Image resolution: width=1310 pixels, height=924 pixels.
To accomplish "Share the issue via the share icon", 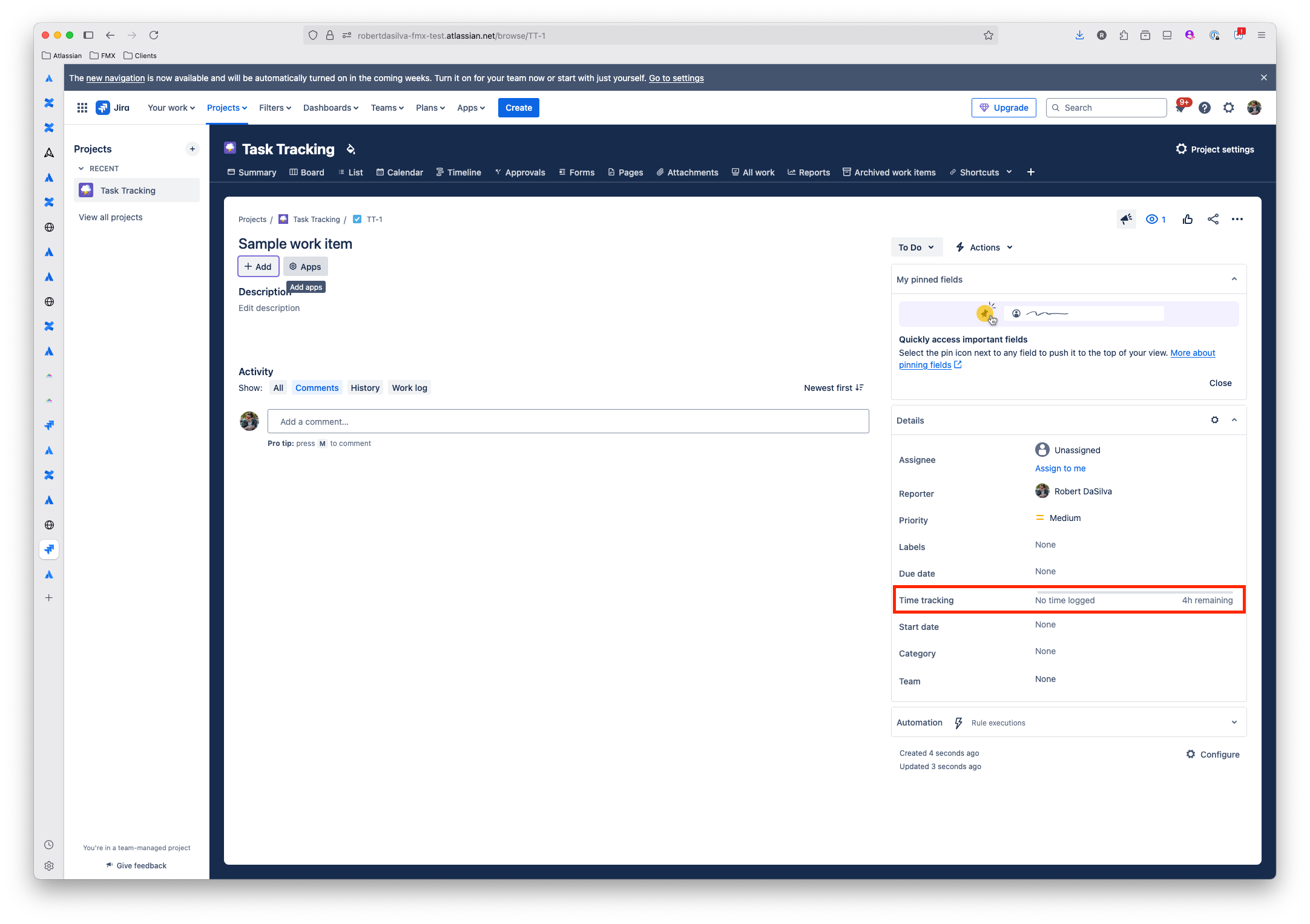I will click(1213, 219).
